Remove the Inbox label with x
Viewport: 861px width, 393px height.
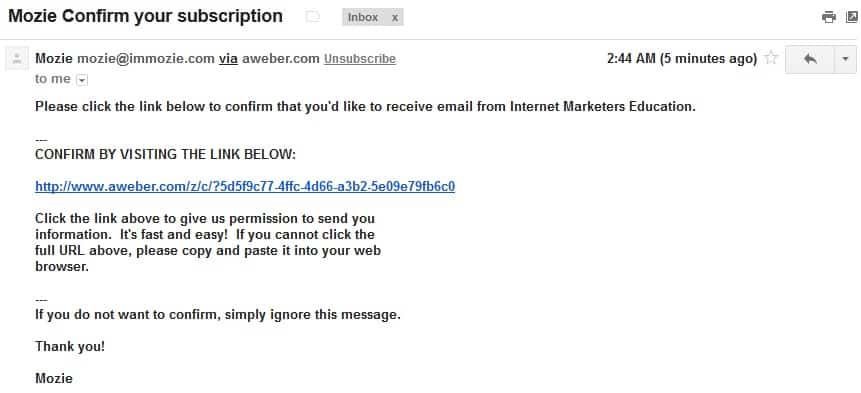pyautogui.click(x=394, y=18)
